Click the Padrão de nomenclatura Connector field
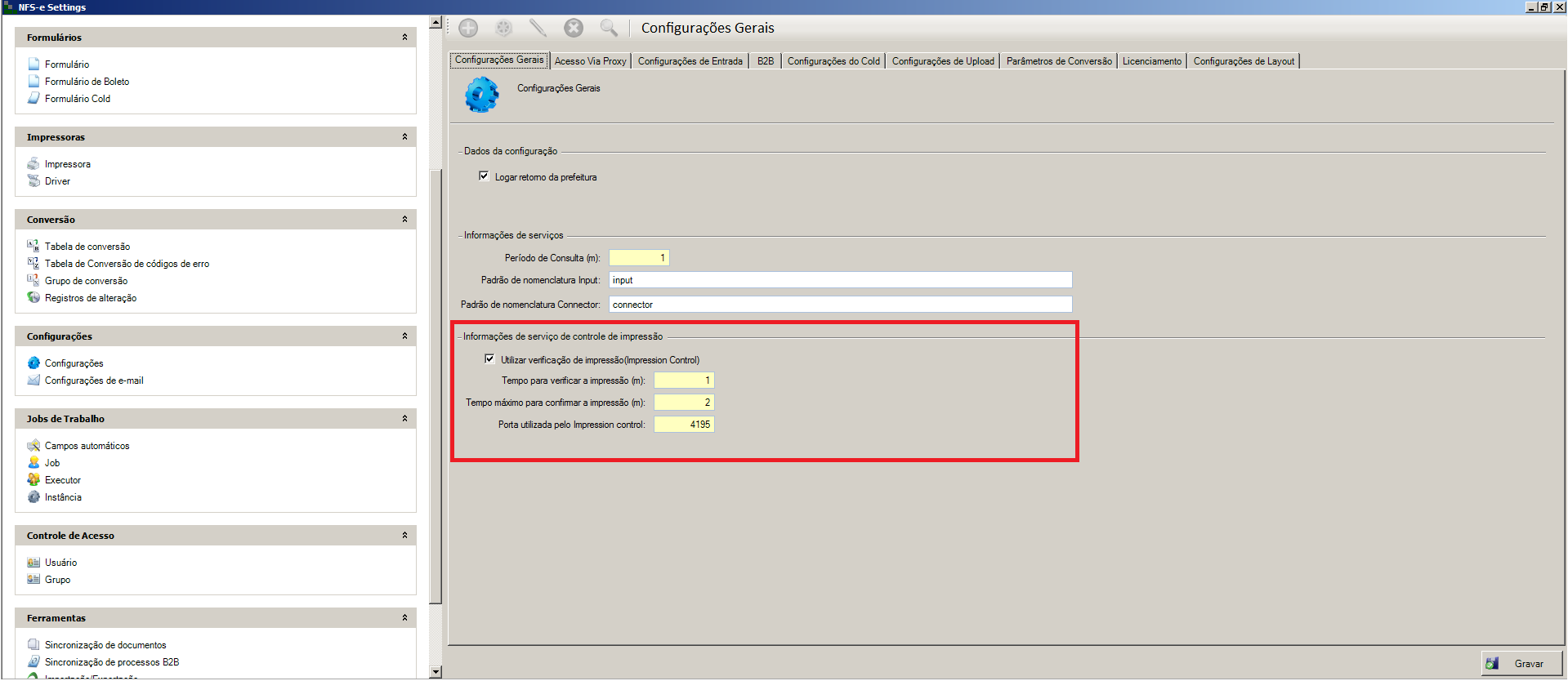 [840, 304]
